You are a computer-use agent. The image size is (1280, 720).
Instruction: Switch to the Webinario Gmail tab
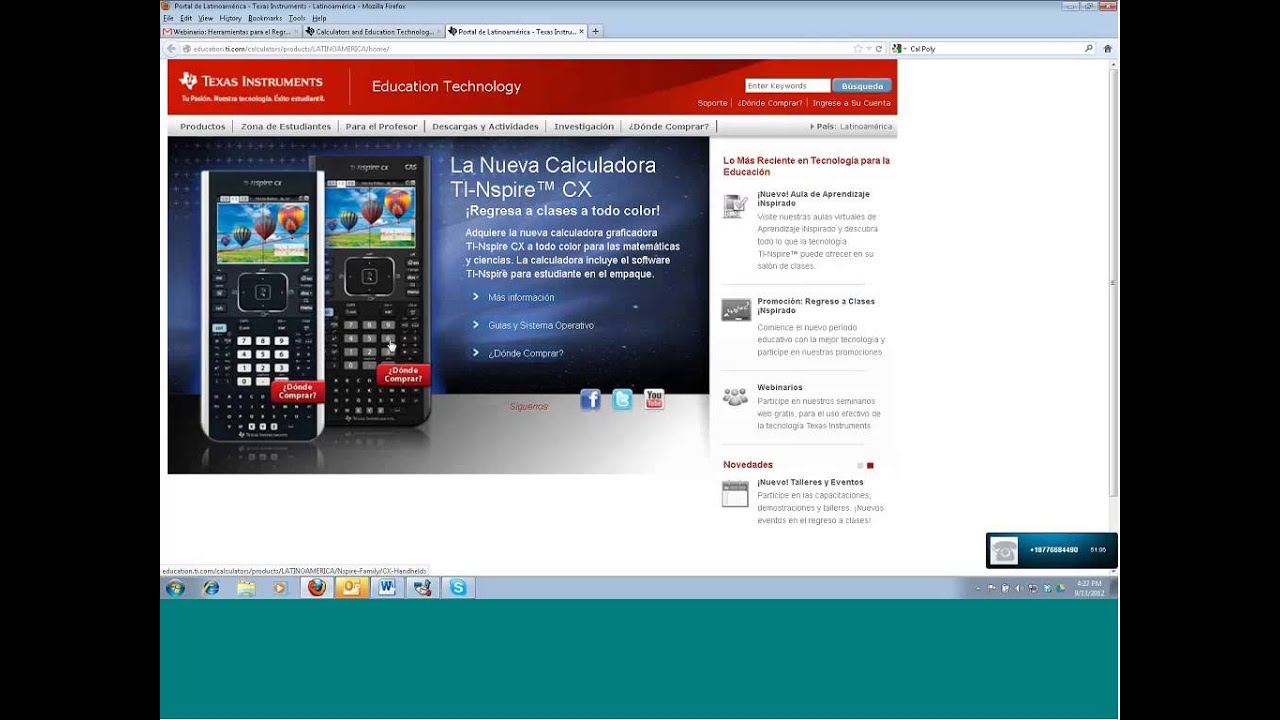coord(230,31)
